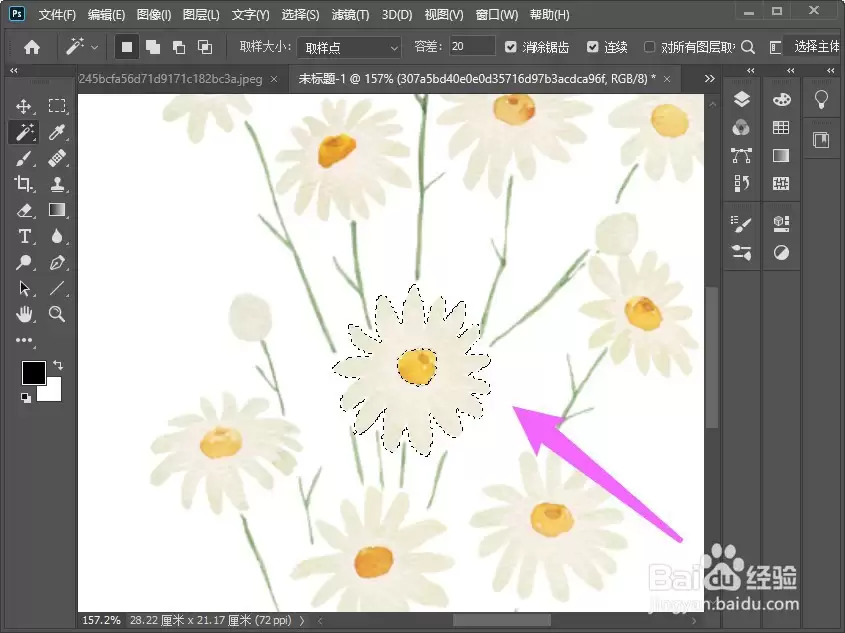Select the Hand tool

click(24, 314)
